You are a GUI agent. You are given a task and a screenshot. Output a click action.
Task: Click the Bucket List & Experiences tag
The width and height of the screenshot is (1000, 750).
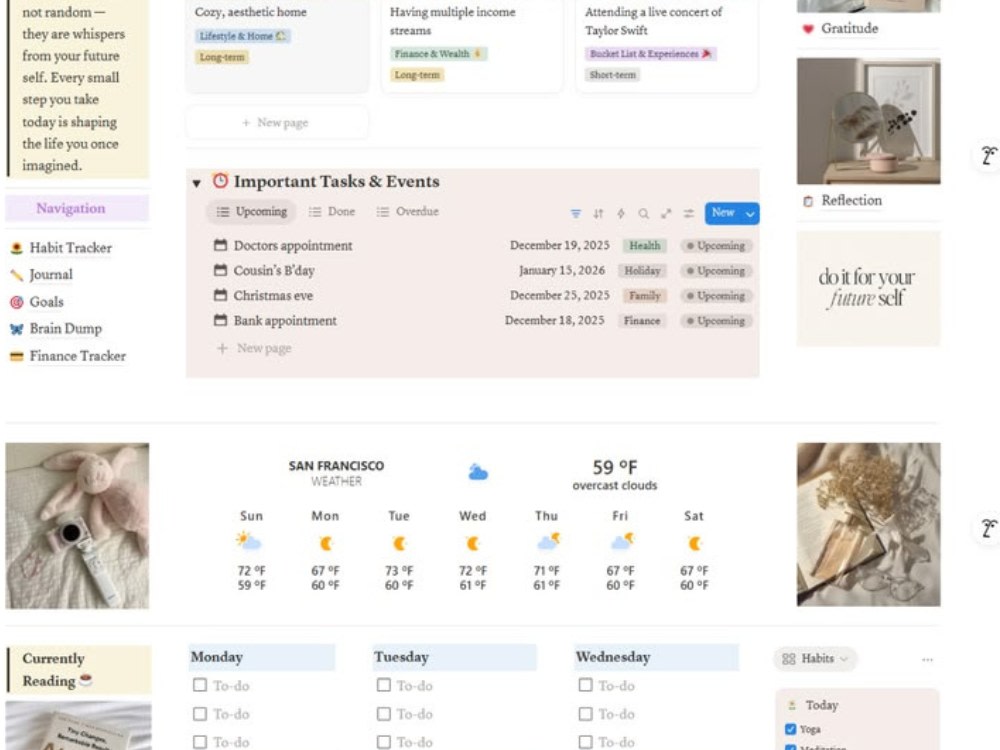pyautogui.click(x=650, y=54)
